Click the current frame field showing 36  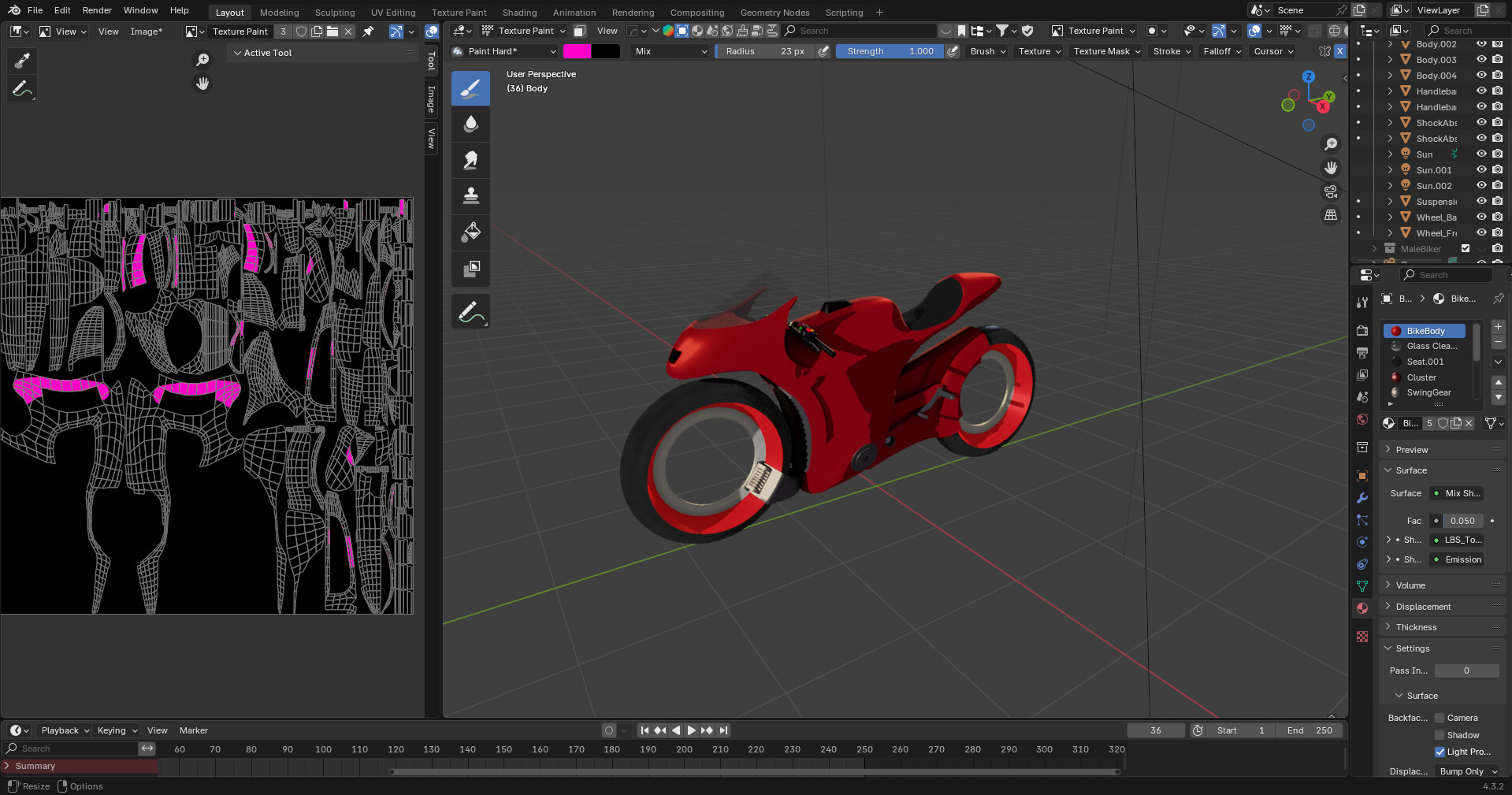pyautogui.click(x=1155, y=730)
